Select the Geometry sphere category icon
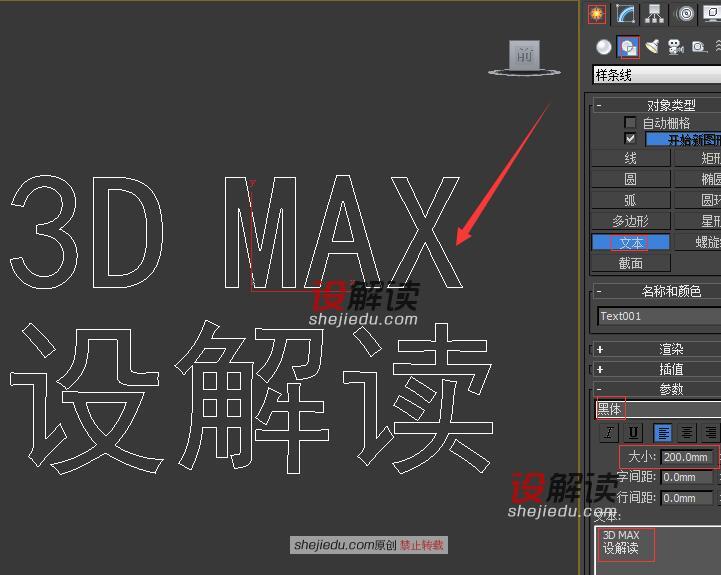 pyautogui.click(x=604, y=46)
